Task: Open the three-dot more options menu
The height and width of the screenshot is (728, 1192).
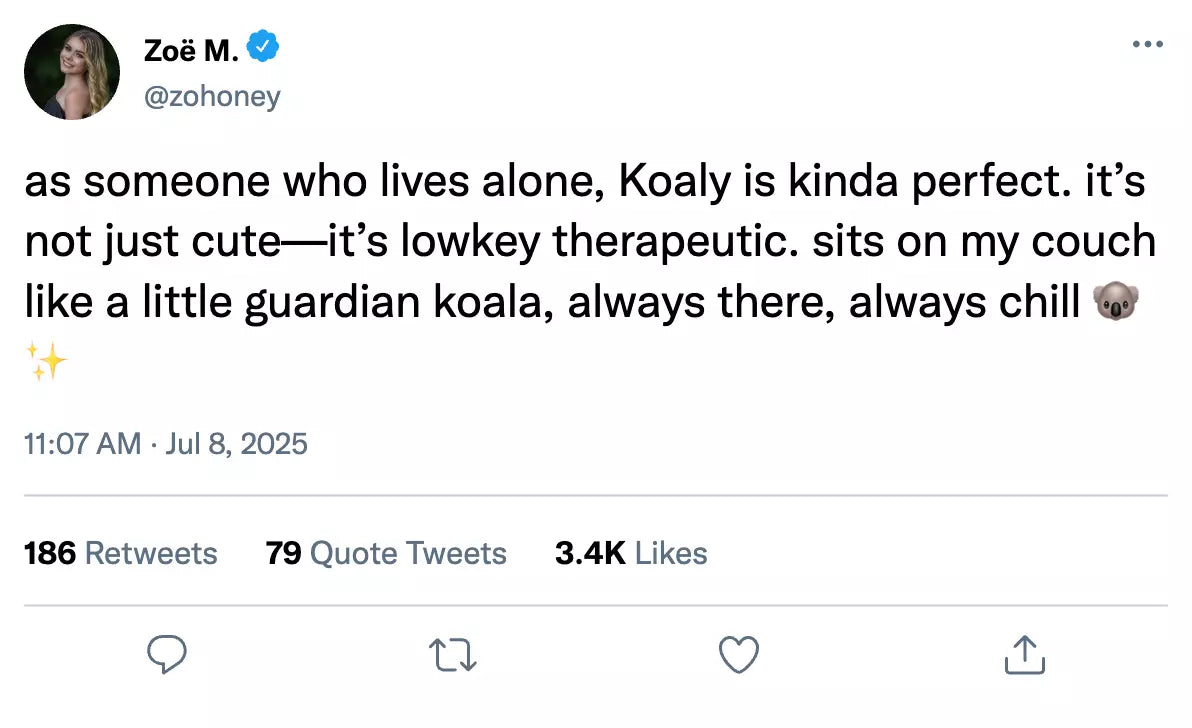Action: point(1147,45)
